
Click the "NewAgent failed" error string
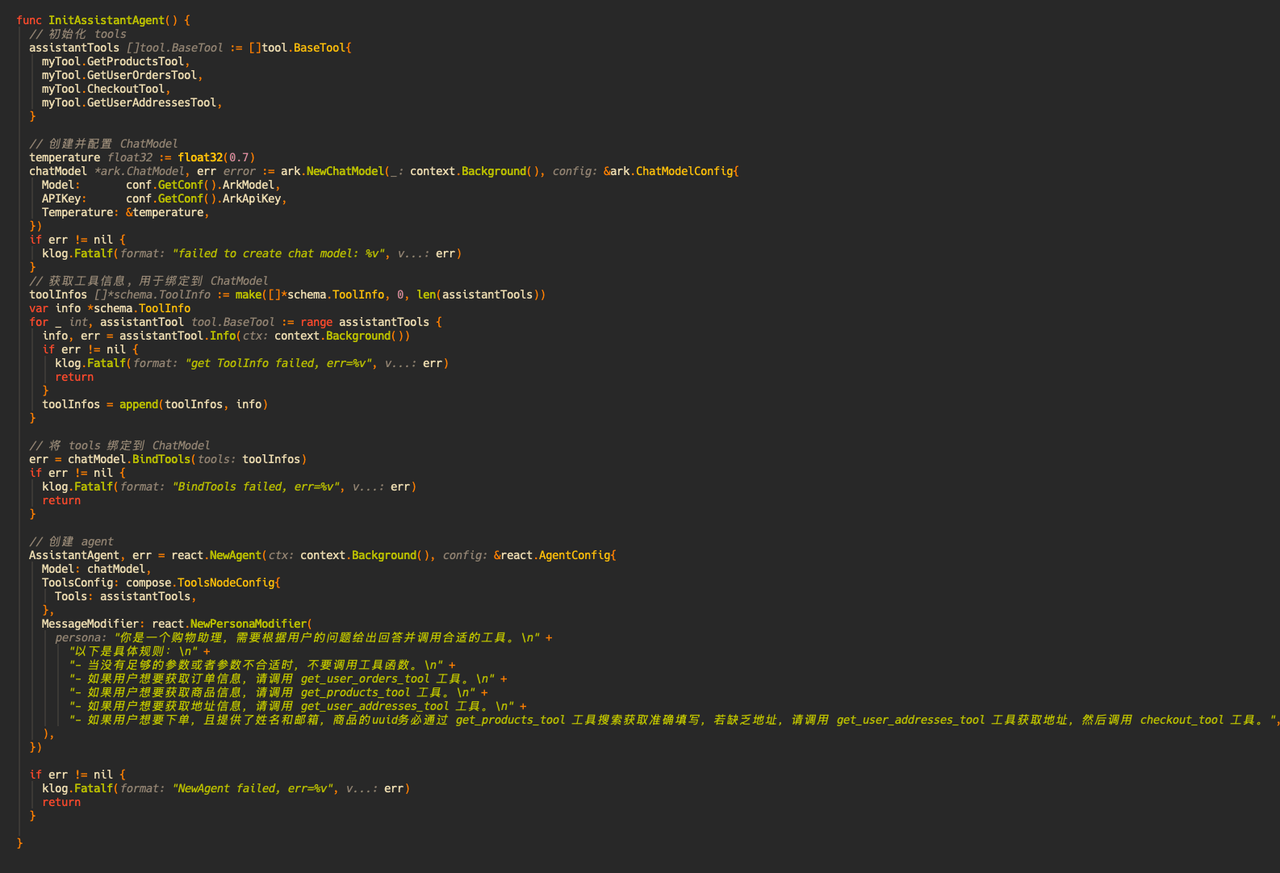tap(255, 788)
